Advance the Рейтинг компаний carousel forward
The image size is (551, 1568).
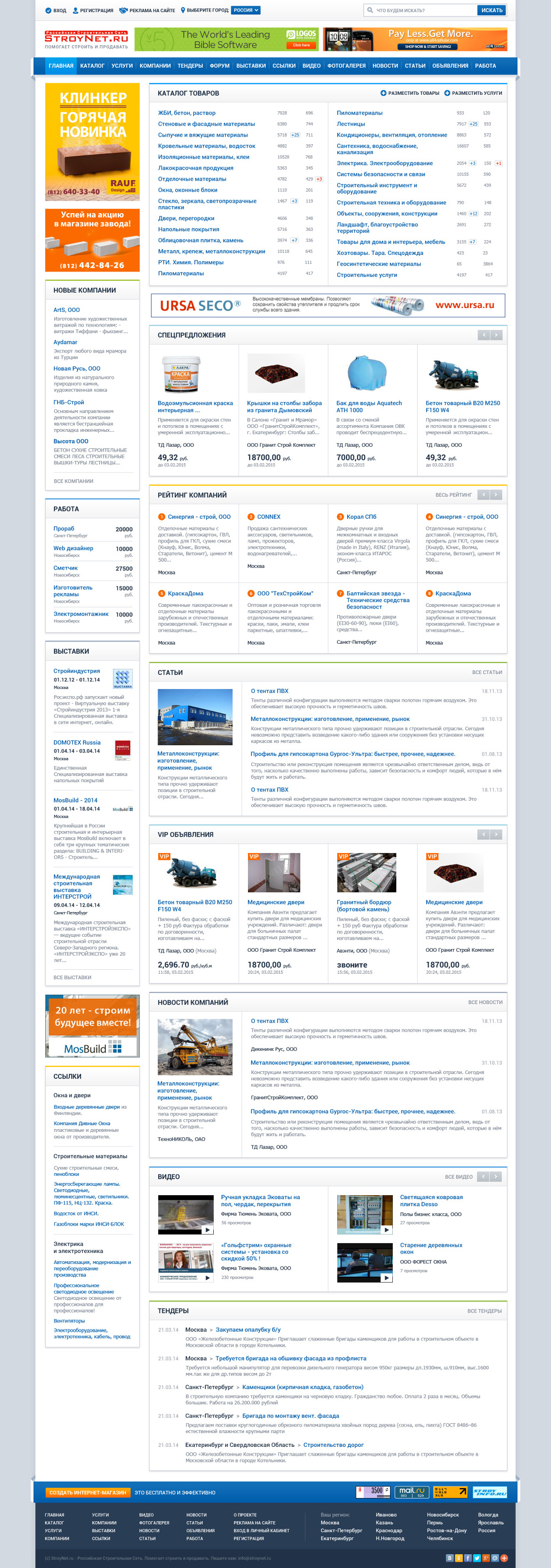coord(496,495)
